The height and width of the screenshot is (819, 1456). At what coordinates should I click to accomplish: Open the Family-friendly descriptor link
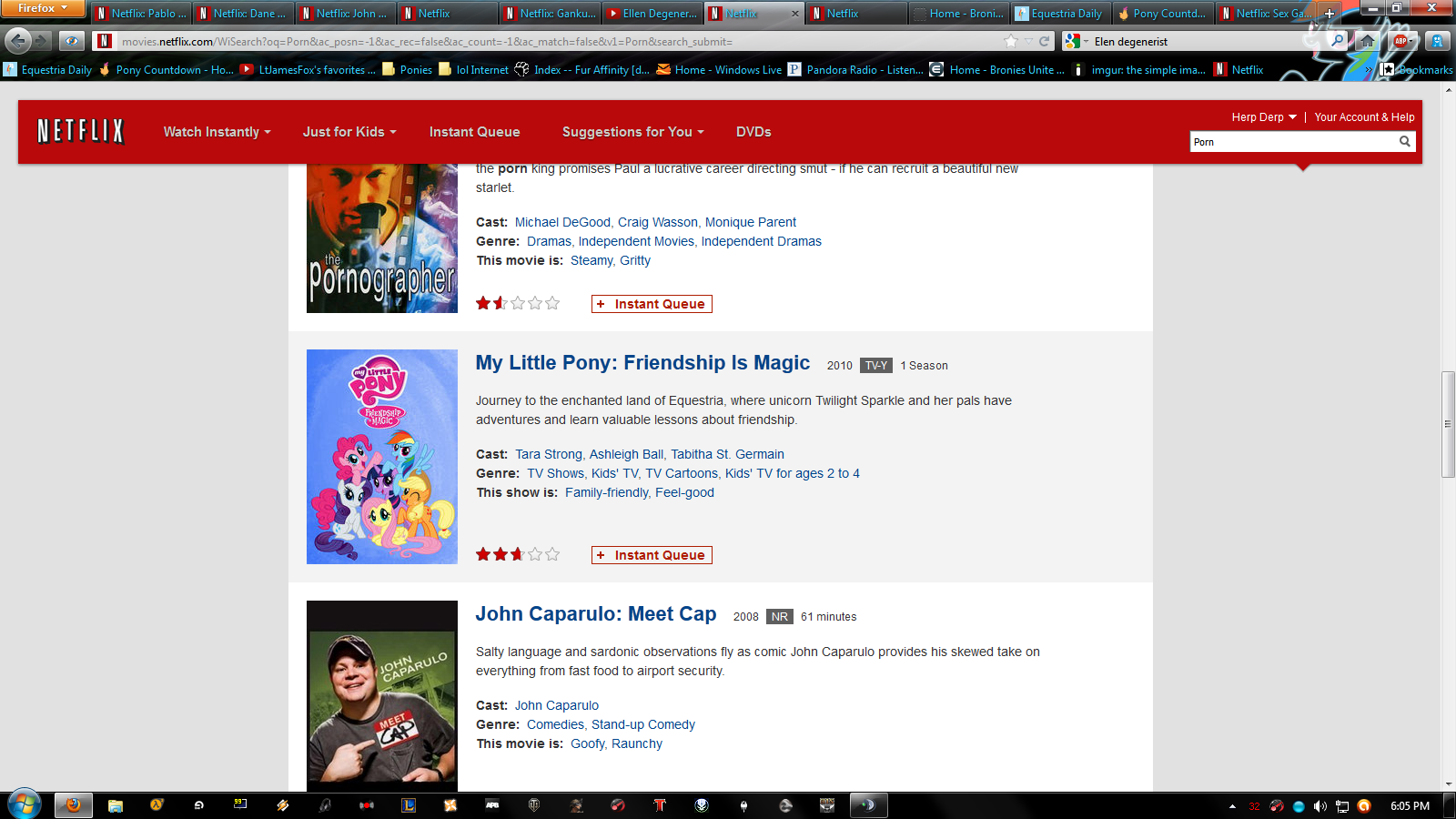pyautogui.click(x=607, y=492)
